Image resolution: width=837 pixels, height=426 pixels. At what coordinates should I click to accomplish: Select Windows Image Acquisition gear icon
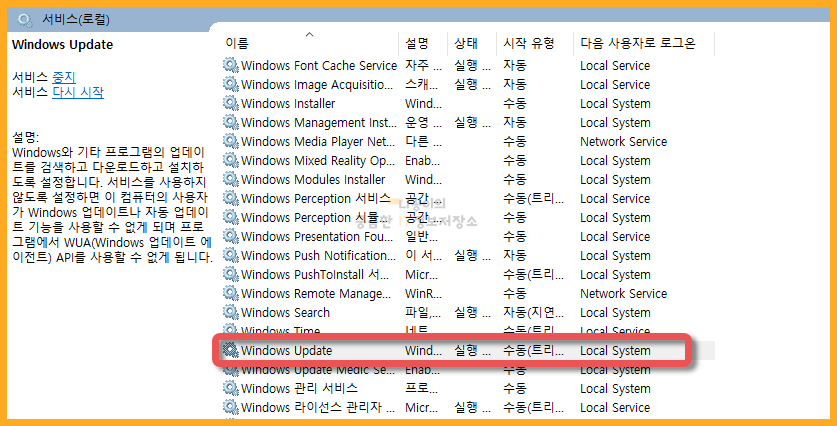(231, 84)
